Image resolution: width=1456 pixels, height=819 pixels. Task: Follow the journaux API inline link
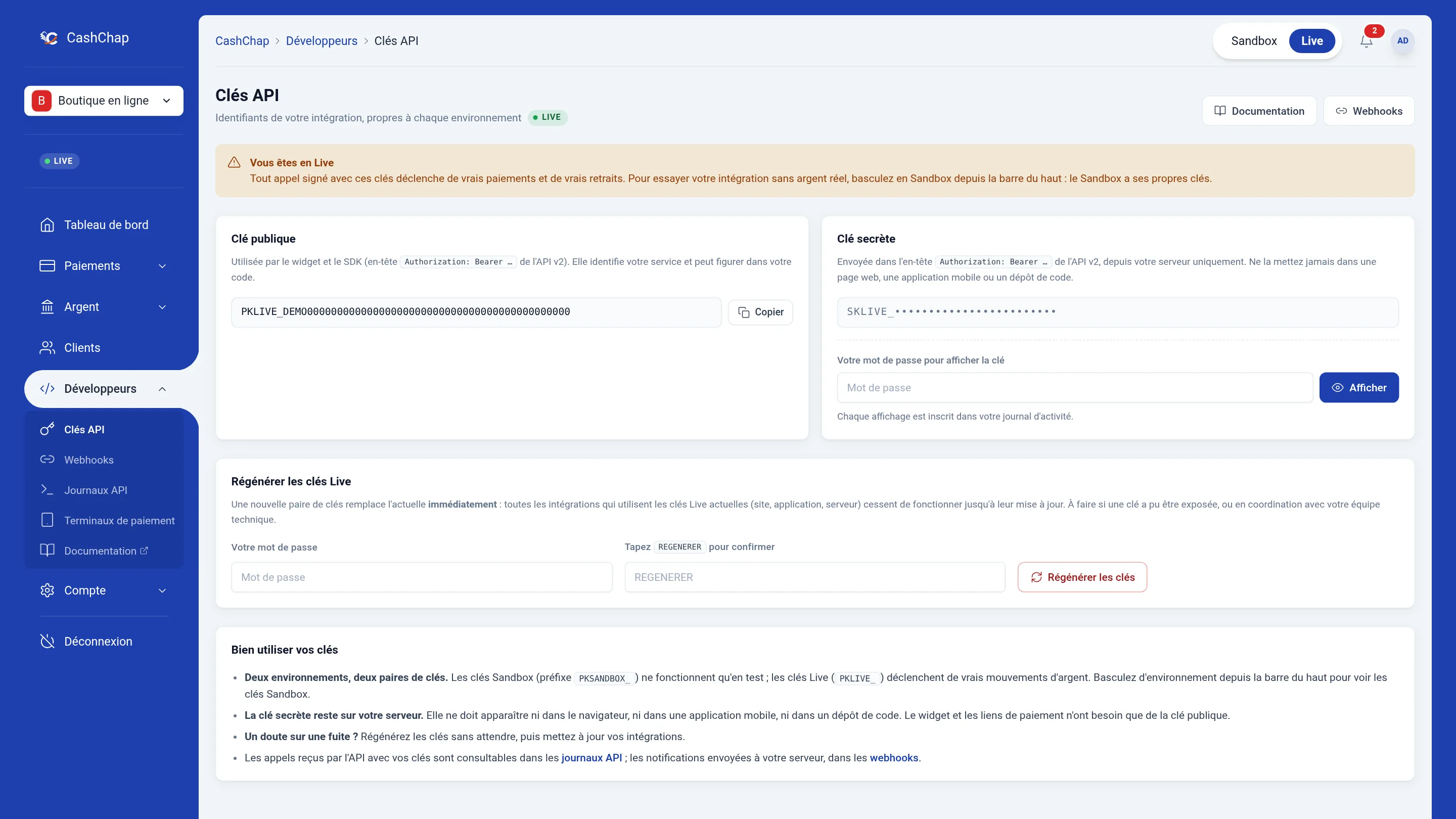(x=591, y=758)
